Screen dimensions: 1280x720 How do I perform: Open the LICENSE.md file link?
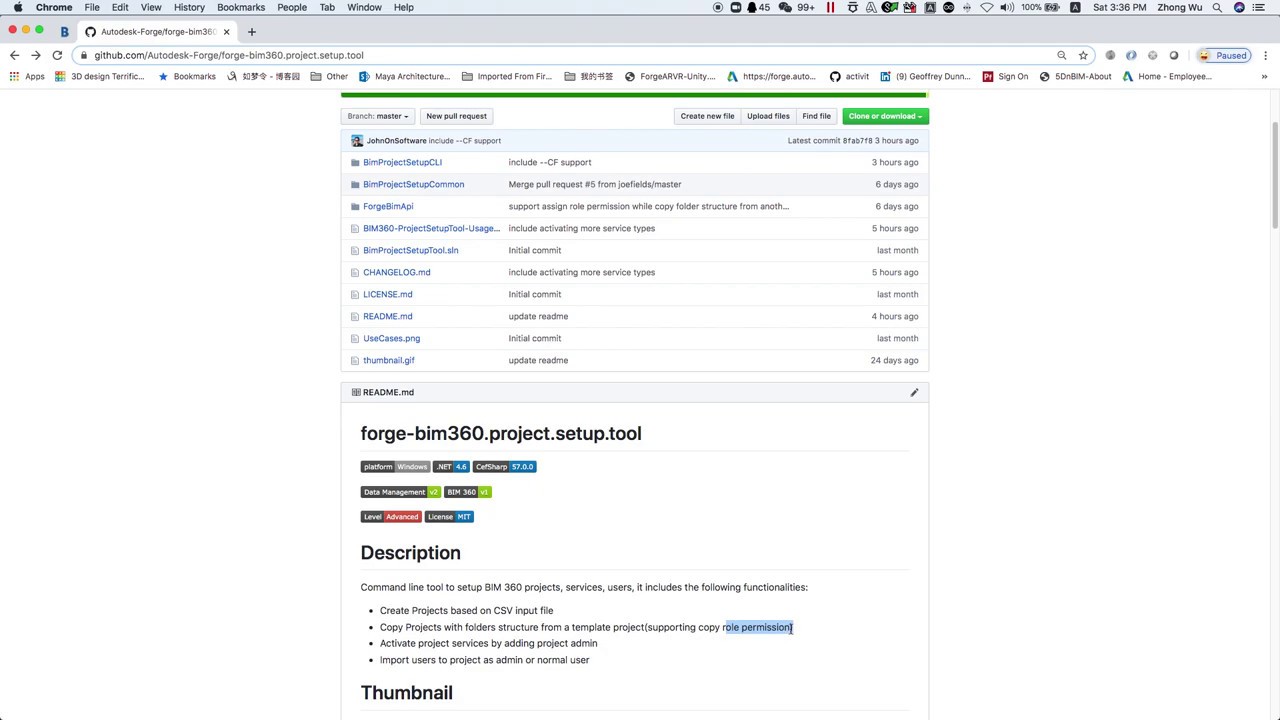[387, 294]
